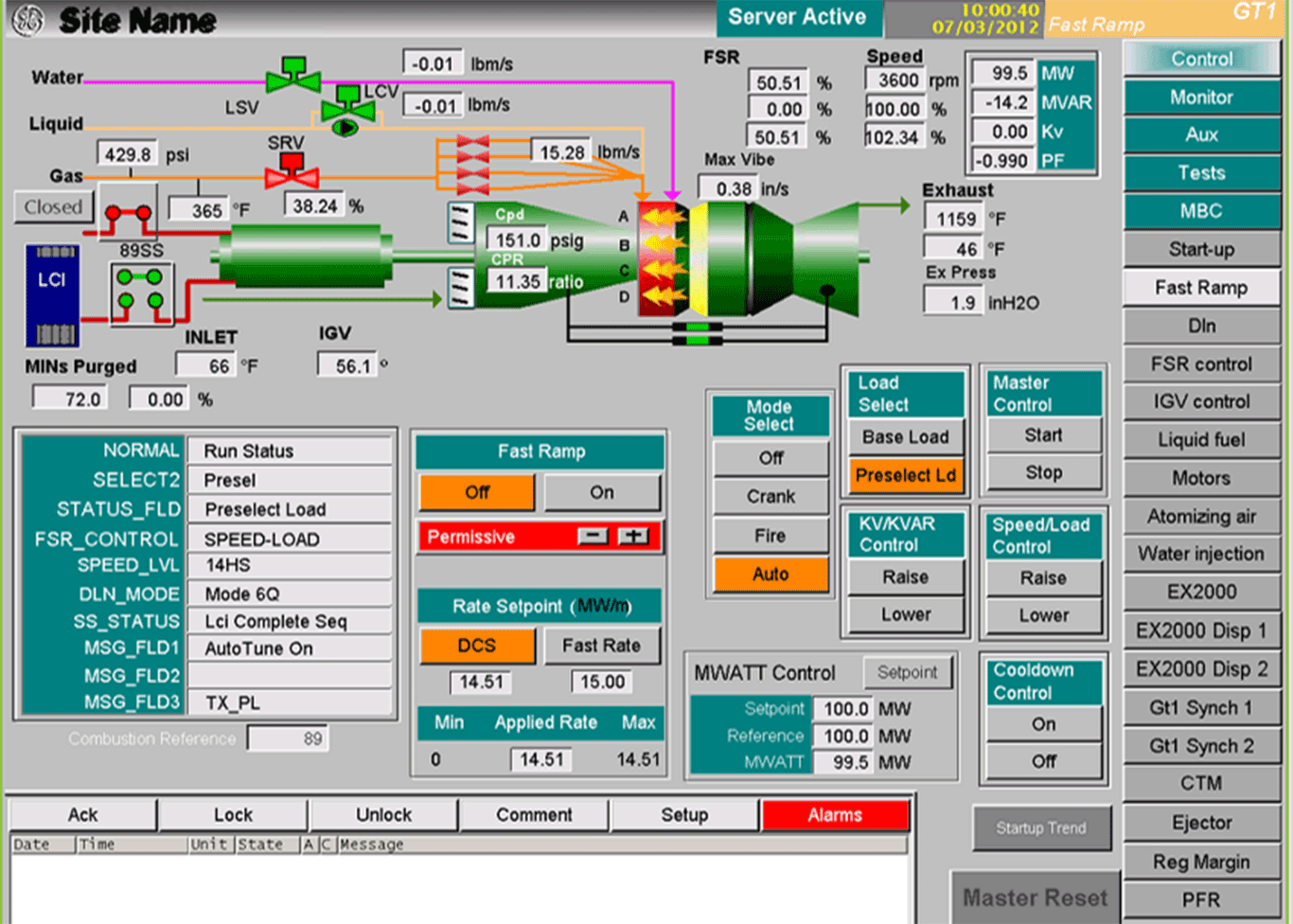Open the Monitor screen tab
Screen dimensions: 1293x924
1200,98
